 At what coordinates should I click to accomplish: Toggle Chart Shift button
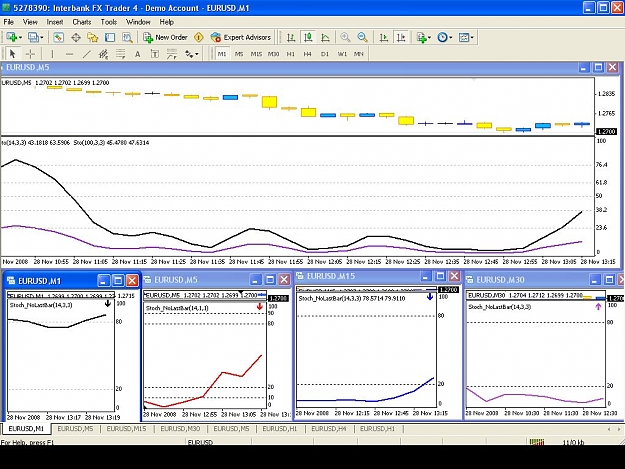pos(401,37)
